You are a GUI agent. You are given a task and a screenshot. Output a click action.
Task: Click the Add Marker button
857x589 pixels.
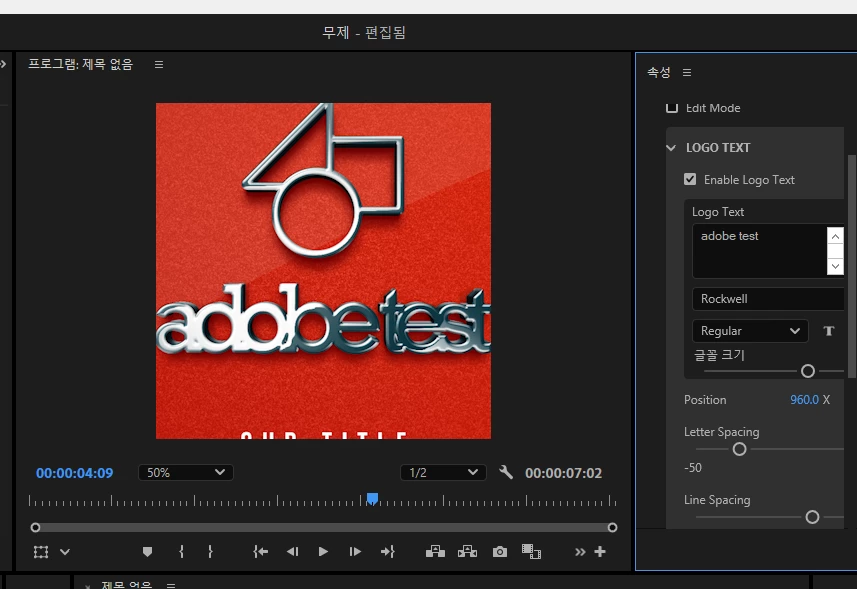(x=147, y=552)
